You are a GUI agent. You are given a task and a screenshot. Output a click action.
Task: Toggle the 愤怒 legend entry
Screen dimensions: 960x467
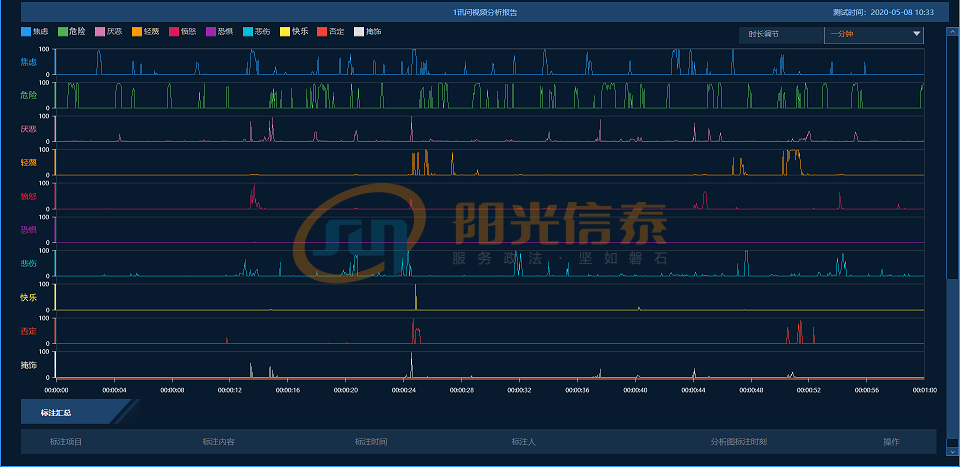(x=184, y=31)
